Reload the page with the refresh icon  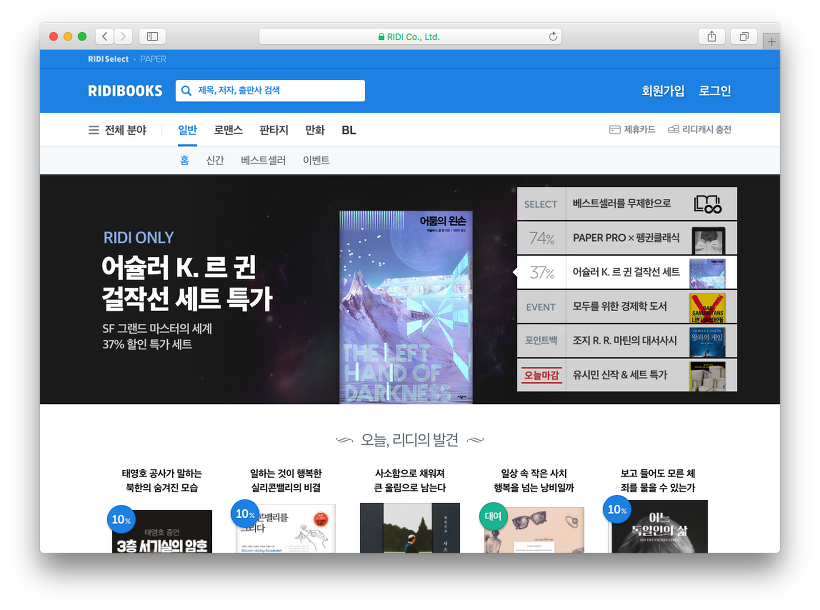tap(553, 37)
